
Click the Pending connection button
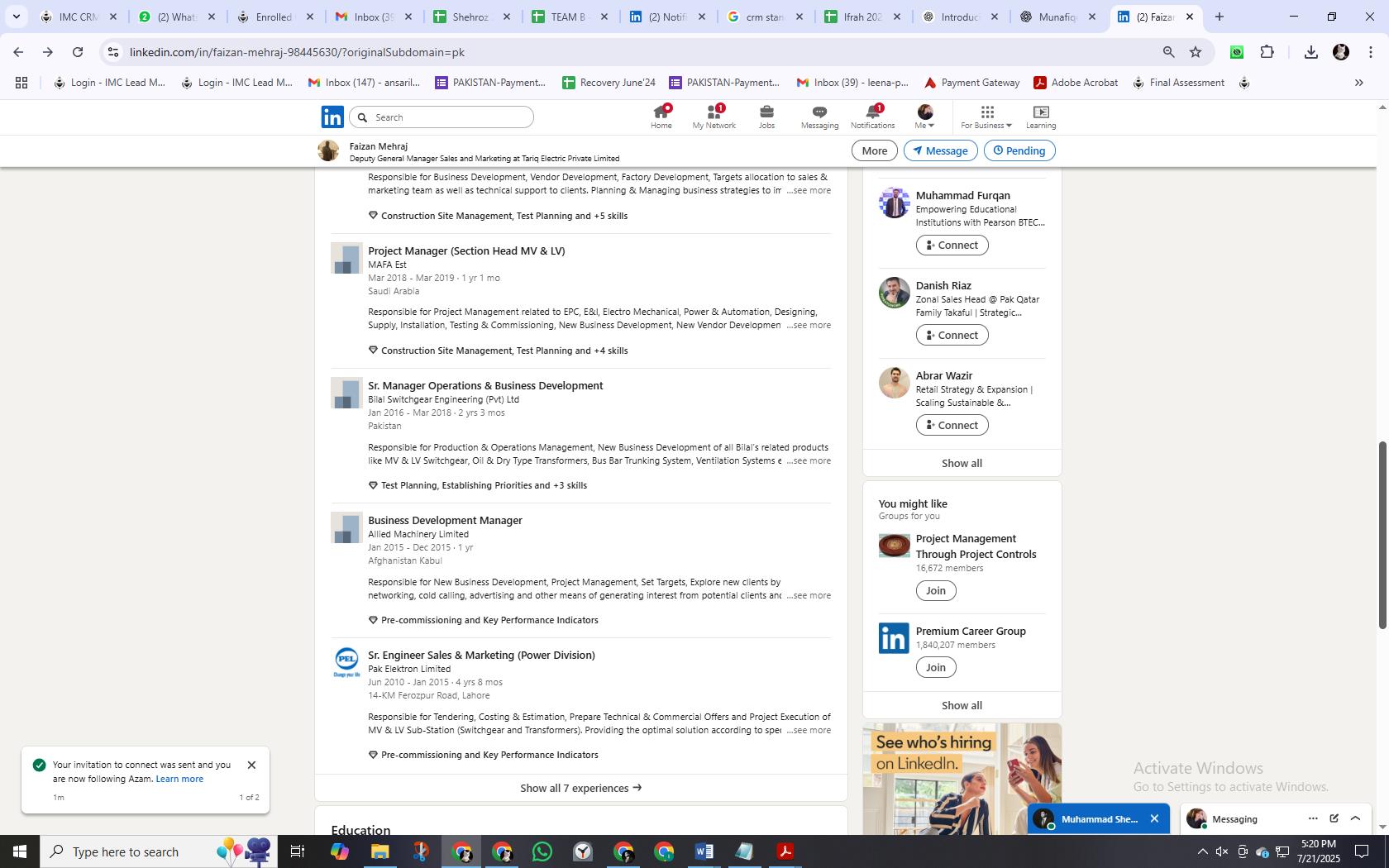pyautogui.click(x=1019, y=150)
